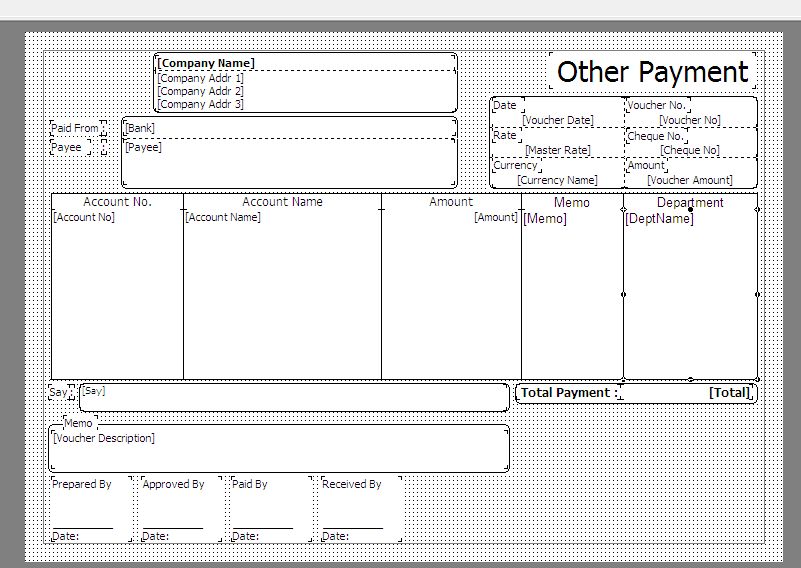Click the [Voucher No] field
This screenshot has height=568, width=801.
coord(689,120)
